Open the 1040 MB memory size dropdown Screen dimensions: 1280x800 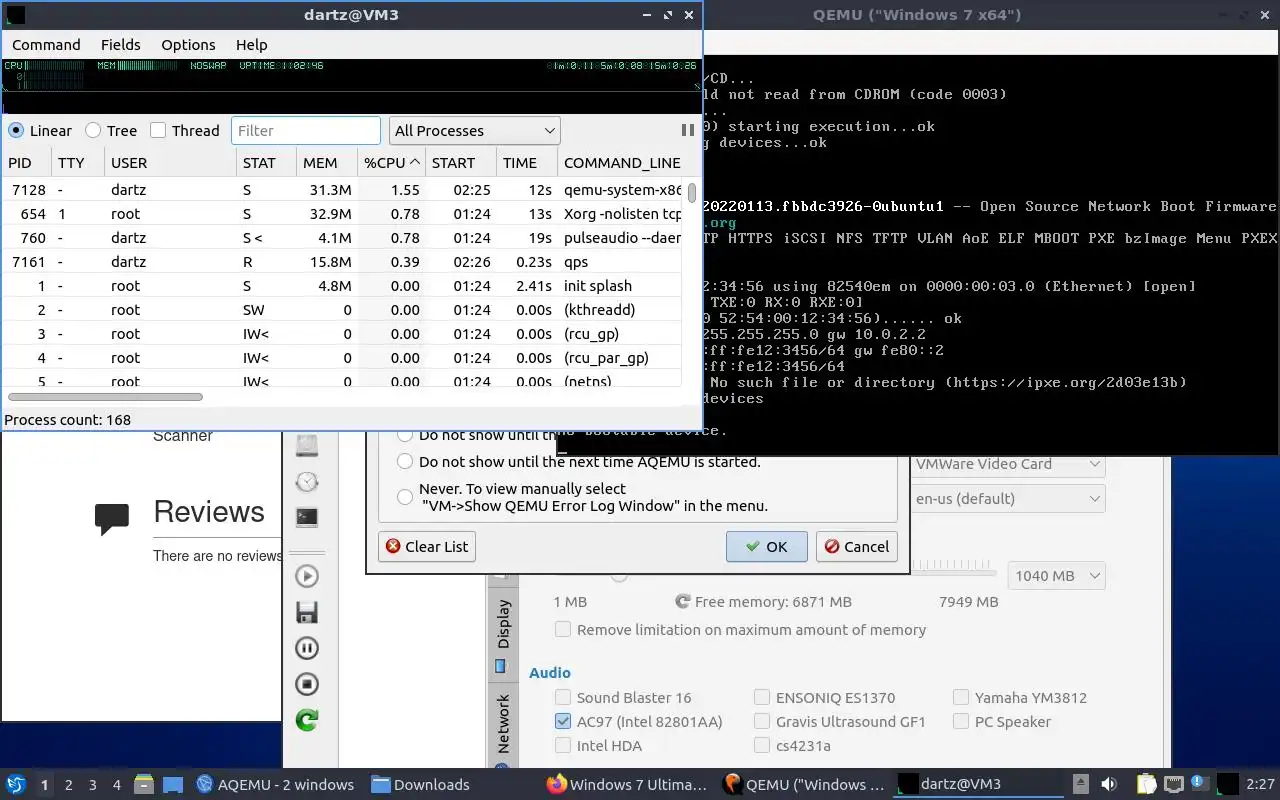tap(1055, 576)
